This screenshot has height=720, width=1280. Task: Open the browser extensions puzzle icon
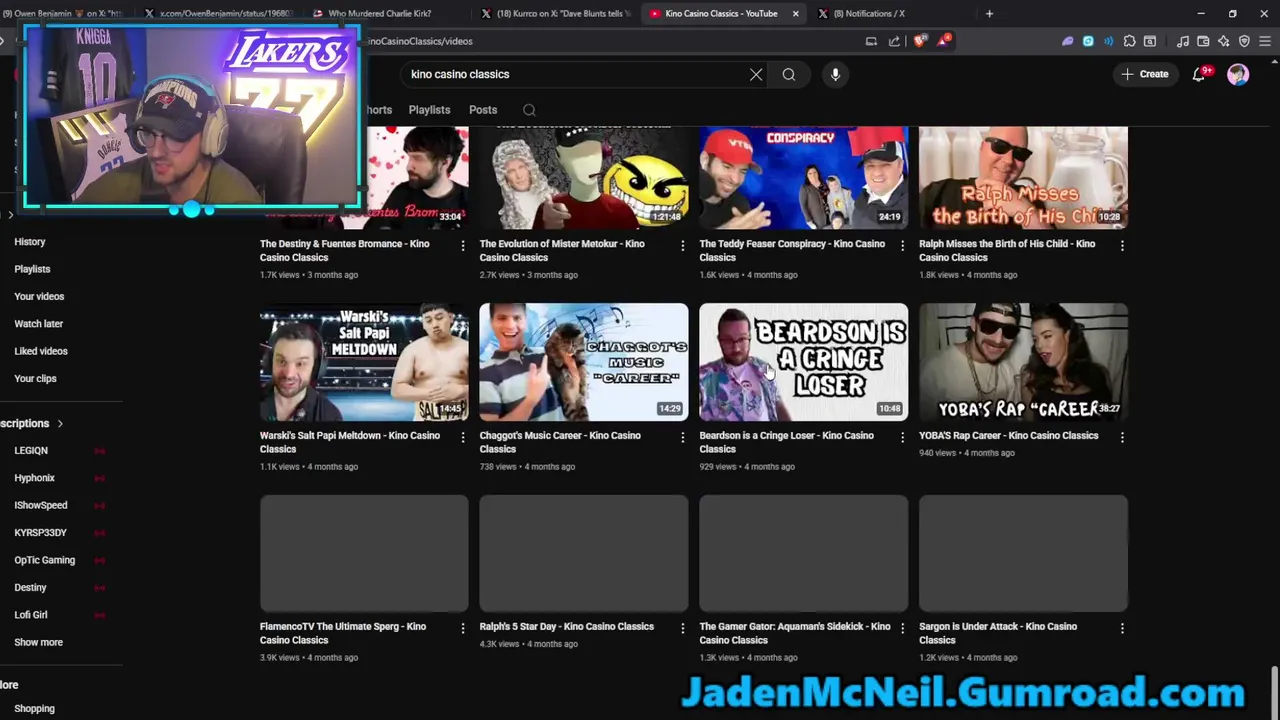tap(1129, 41)
